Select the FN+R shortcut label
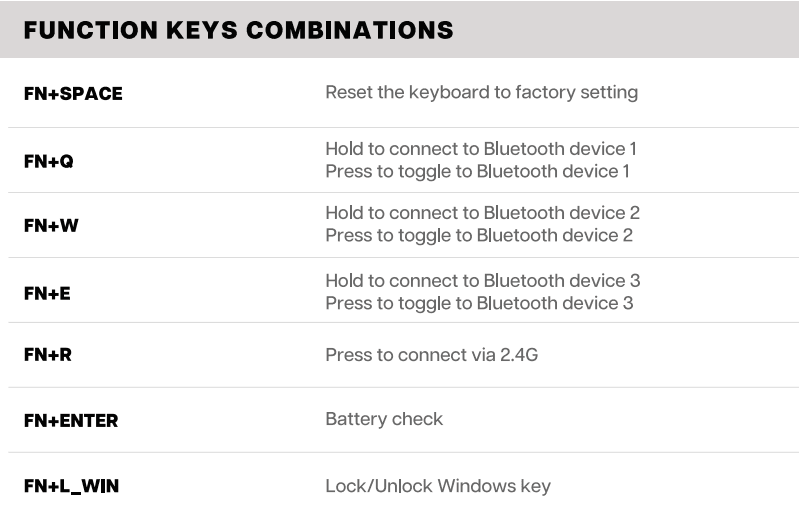Screen dimensions: 799x523 pos(48,354)
